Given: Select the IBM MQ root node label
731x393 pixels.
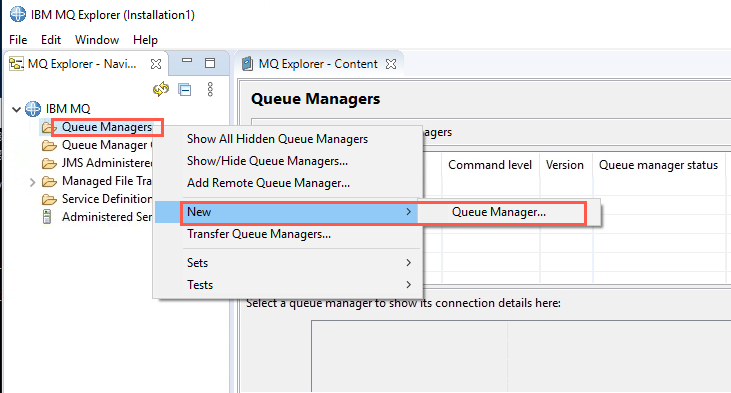Looking at the screenshot, I should click(68, 109).
